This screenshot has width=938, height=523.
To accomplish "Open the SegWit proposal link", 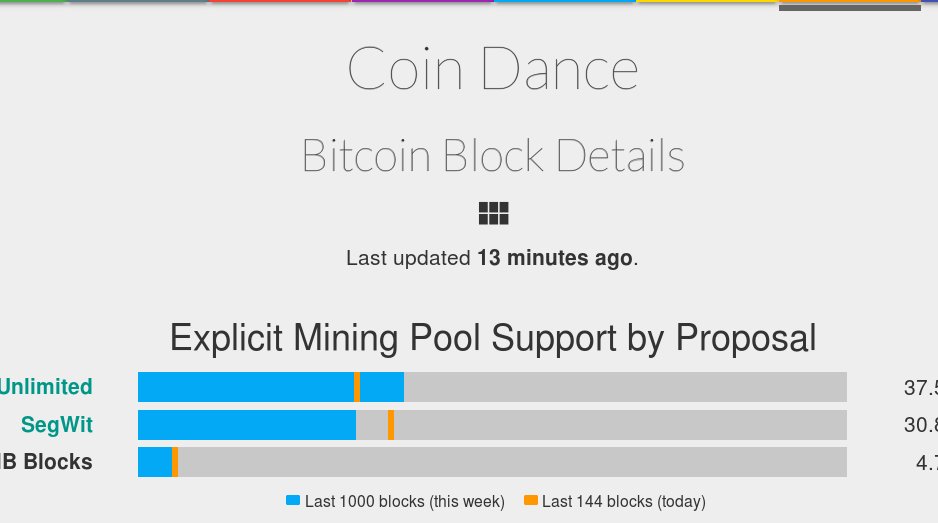I will (x=57, y=425).
